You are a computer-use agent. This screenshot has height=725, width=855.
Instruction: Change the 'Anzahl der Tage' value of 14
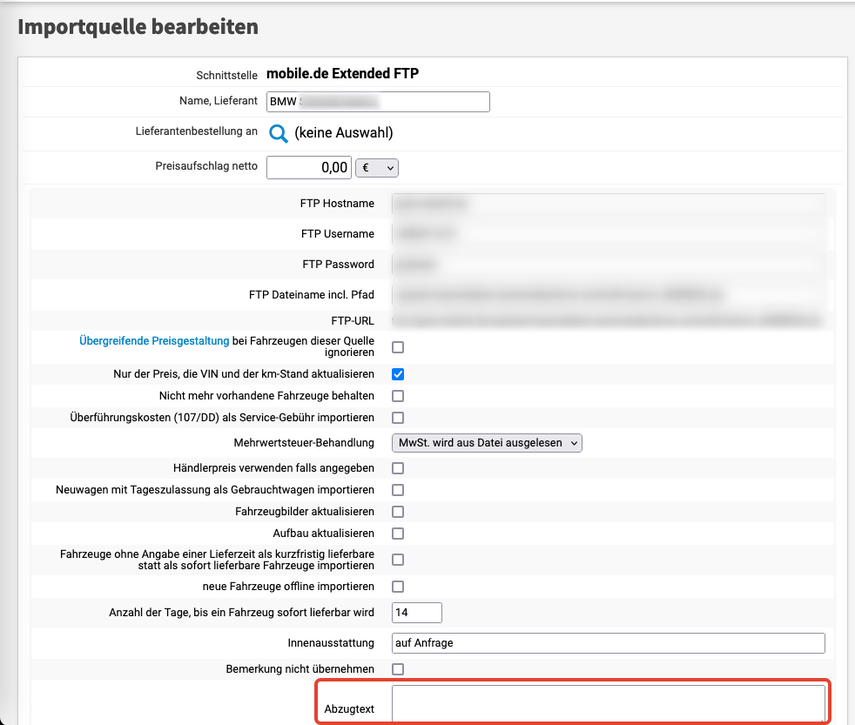(416, 612)
